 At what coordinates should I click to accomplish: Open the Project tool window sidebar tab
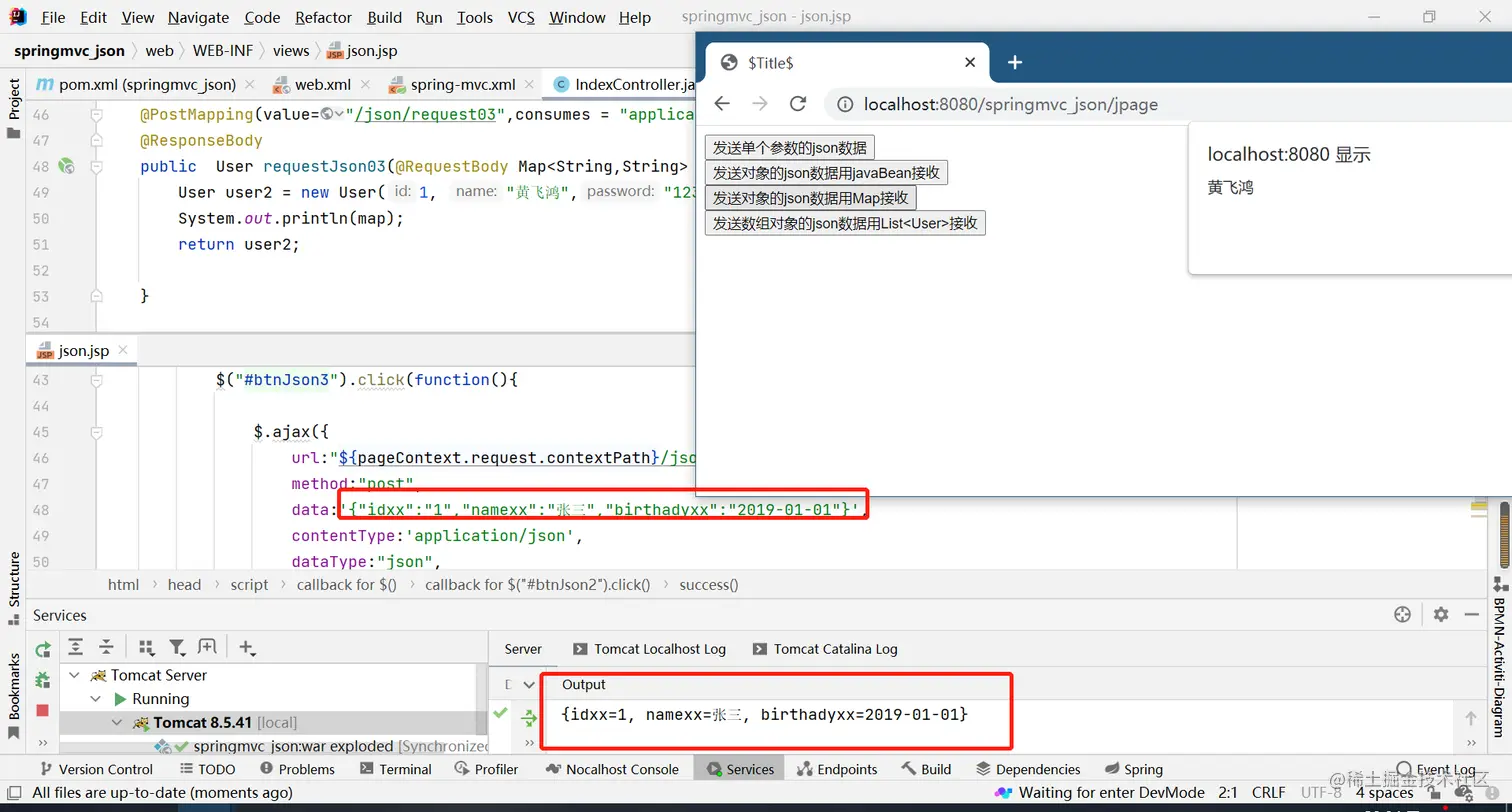pyautogui.click(x=14, y=108)
